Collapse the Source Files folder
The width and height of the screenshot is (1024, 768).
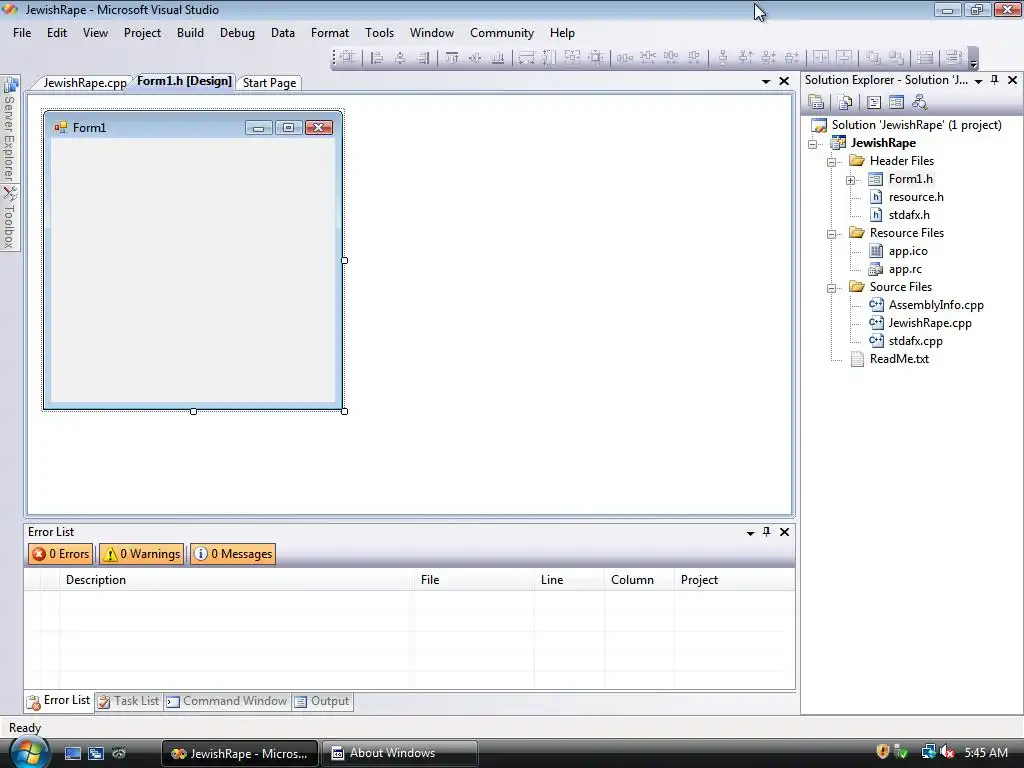click(x=832, y=287)
